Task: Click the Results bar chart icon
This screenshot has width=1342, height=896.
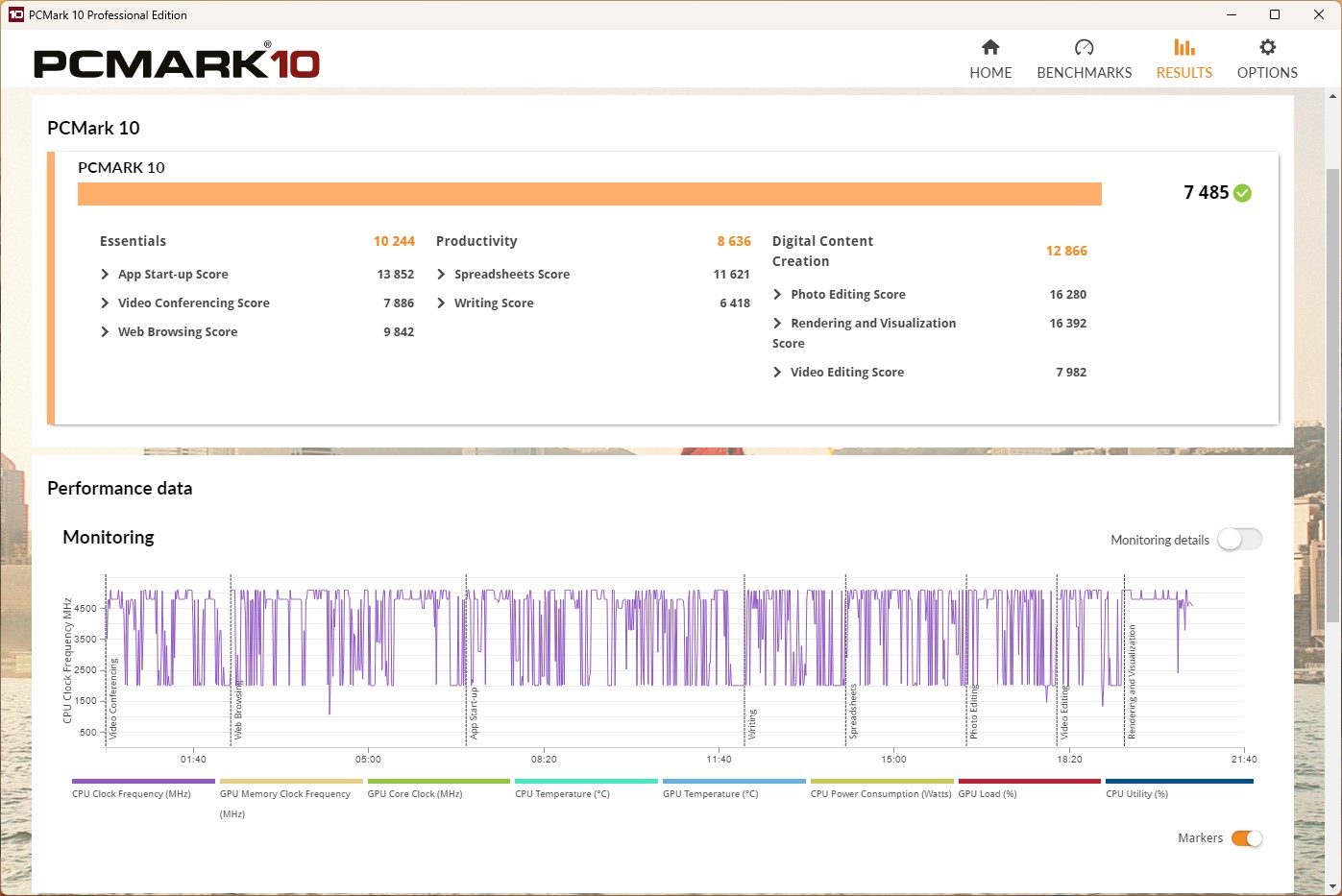Action: (x=1184, y=47)
